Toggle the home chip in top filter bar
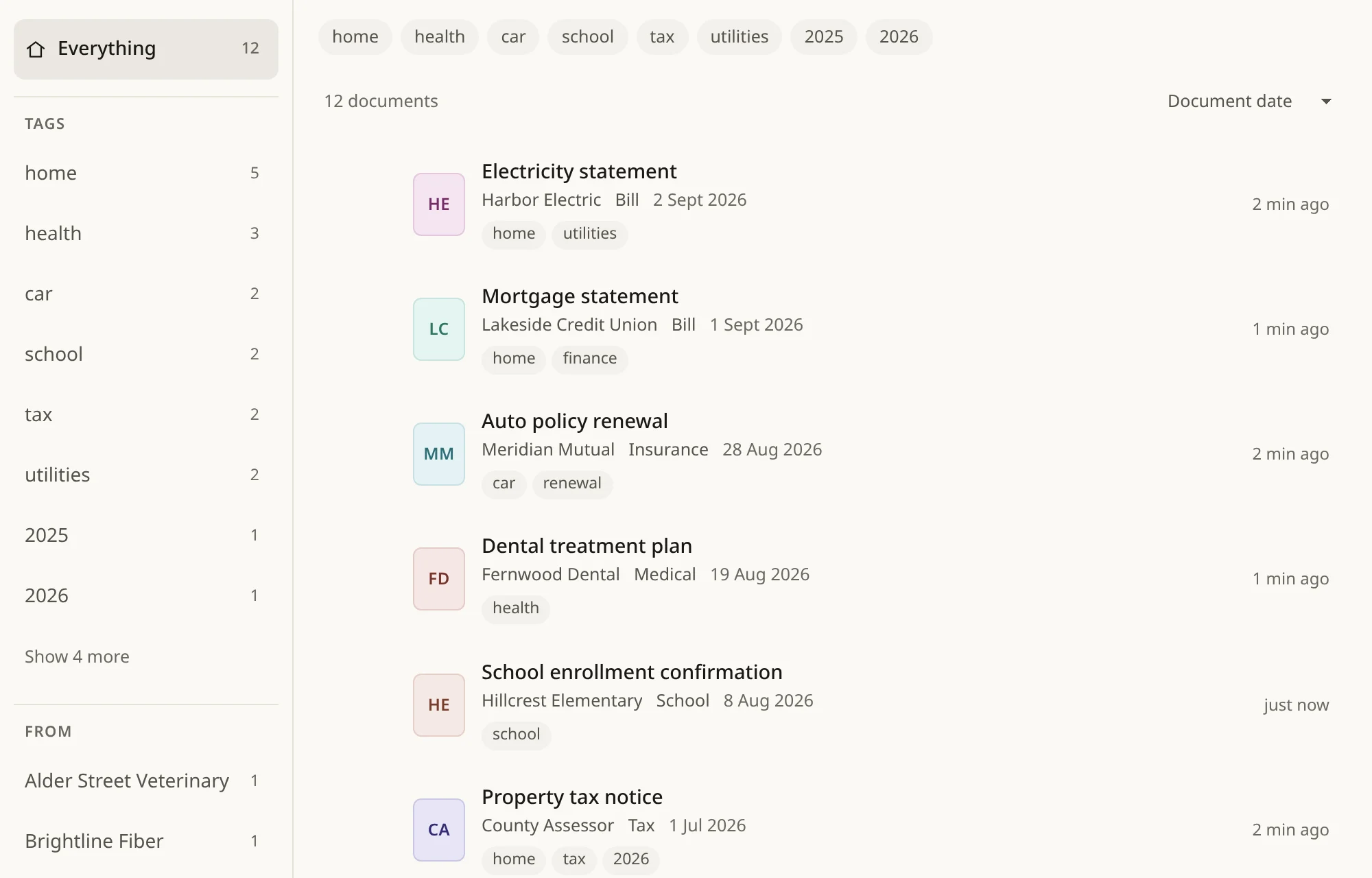Viewport: 1372px width, 878px height. 355,37
